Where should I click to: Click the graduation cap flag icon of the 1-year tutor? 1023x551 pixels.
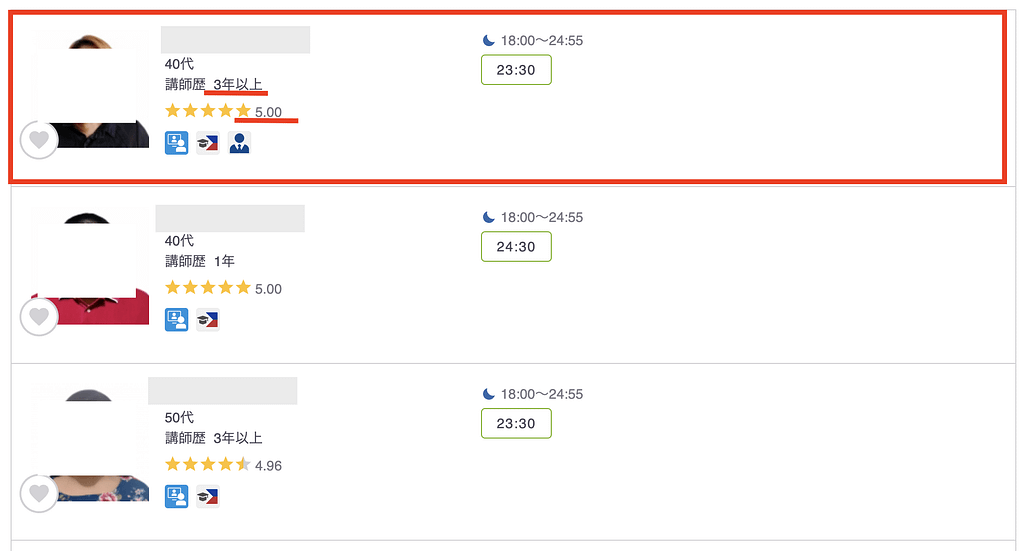(x=207, y=320)
